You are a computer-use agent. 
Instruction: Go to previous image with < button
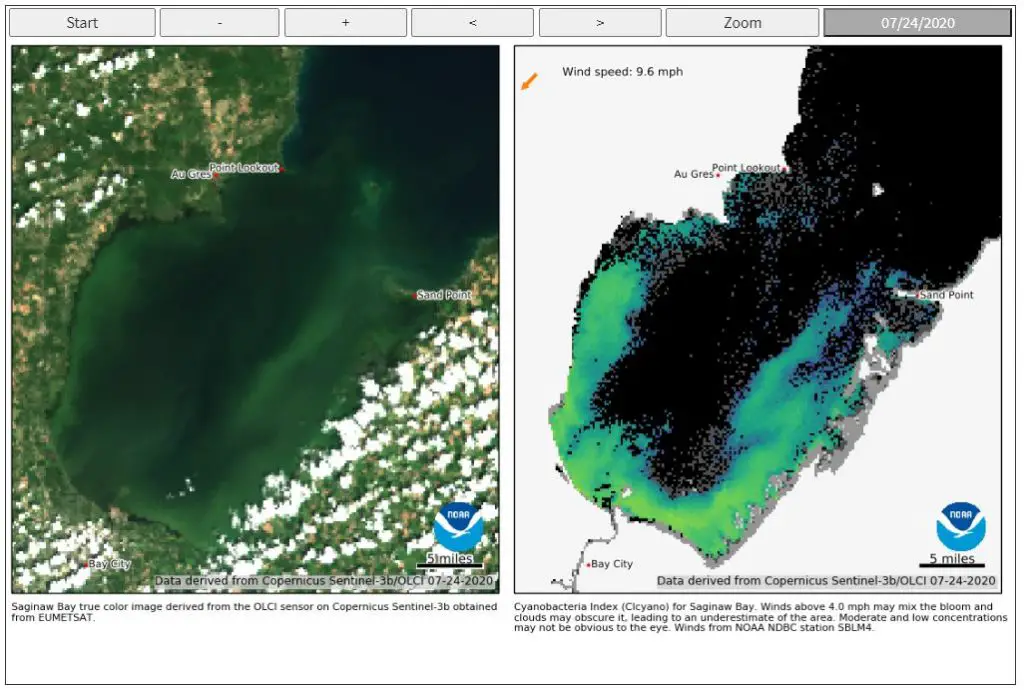[472, 23]
